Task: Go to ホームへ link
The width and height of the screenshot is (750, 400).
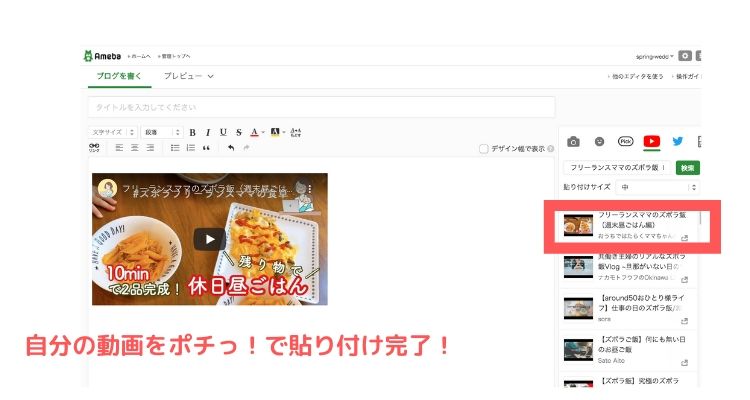Action: point(139,56)
